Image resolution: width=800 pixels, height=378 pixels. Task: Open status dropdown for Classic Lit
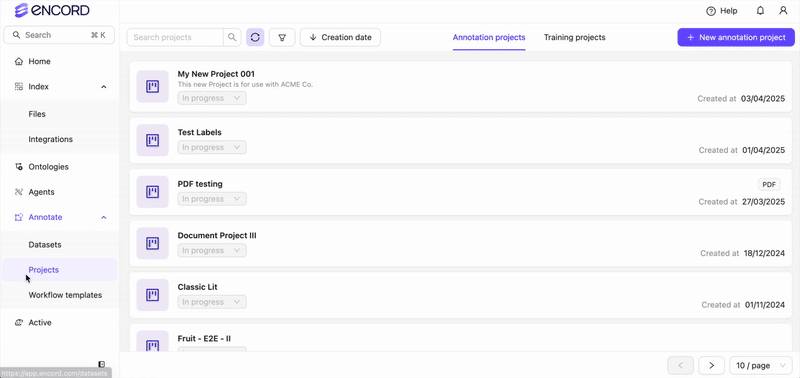point(212,302)
